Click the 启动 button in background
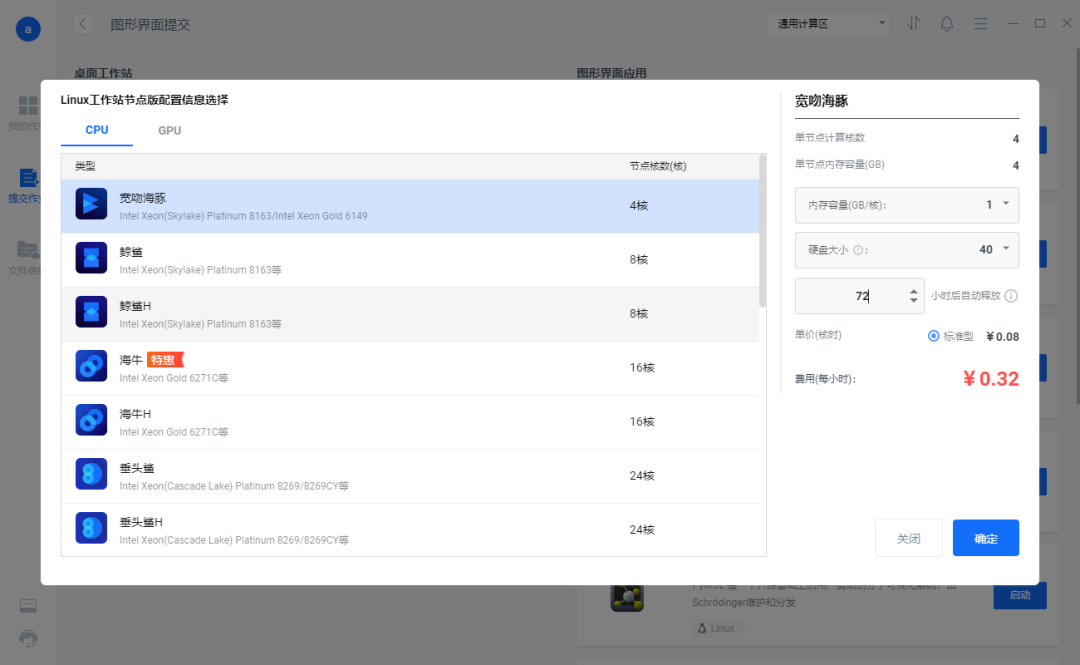The height and width of the screenshot is (665, 1080). pyautogui.click(x=1019, y=595)
